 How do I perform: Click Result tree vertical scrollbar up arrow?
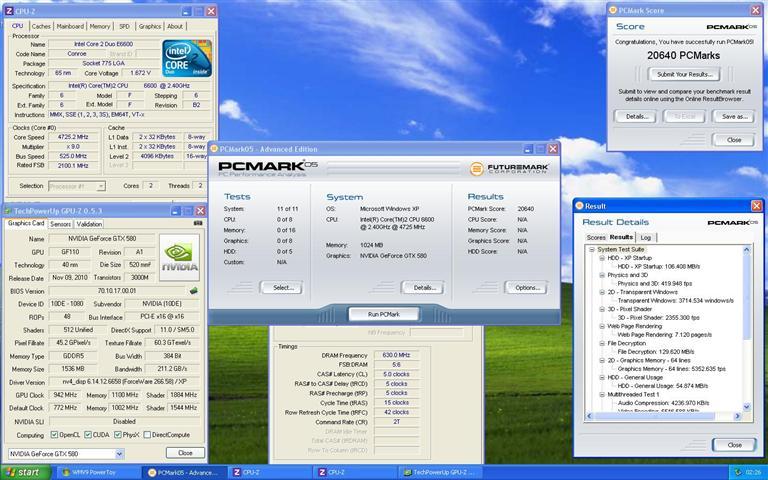tap(746, 250)
